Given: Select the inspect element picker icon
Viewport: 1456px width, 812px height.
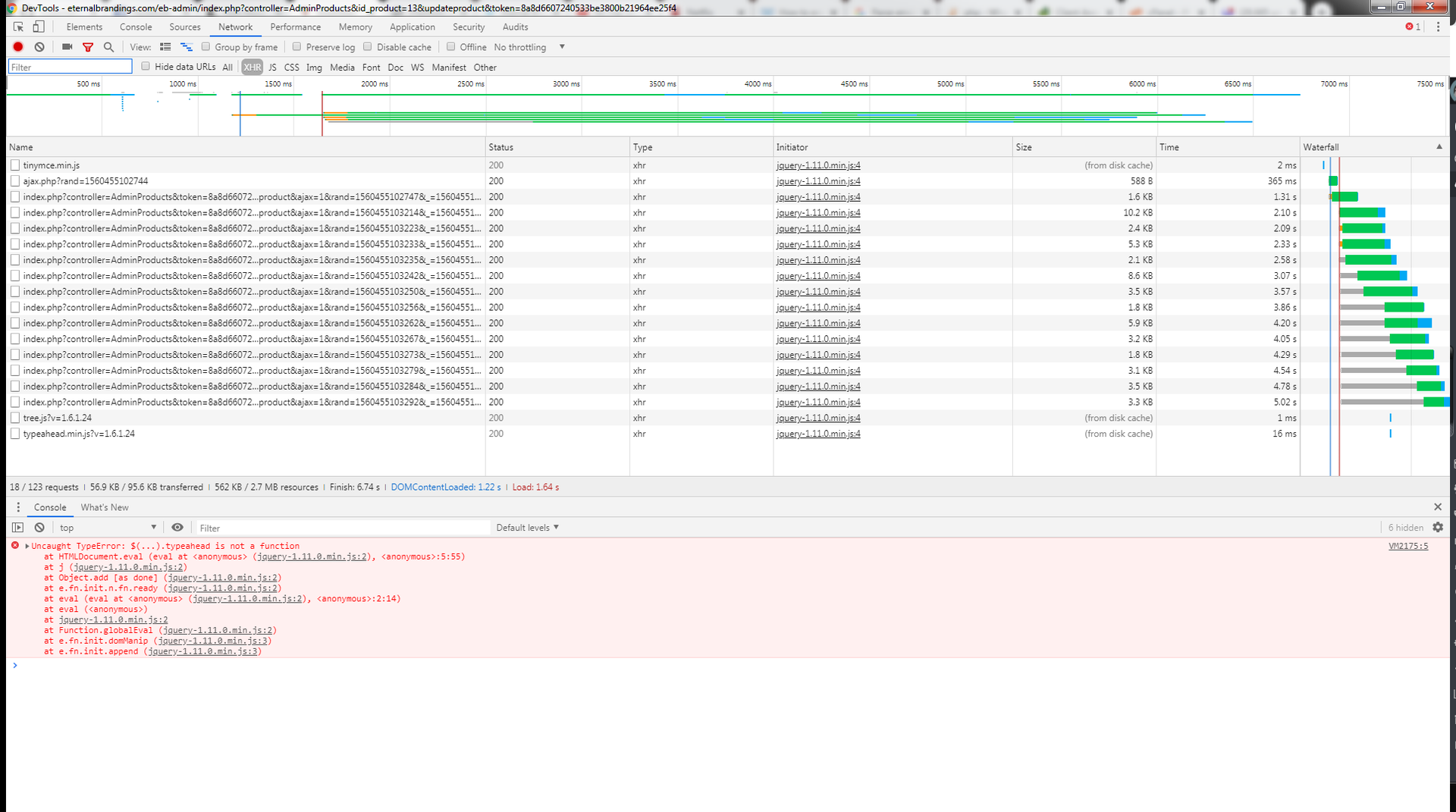Looking at the screenshot, I should pyautogui.click(x=18, y=27).
